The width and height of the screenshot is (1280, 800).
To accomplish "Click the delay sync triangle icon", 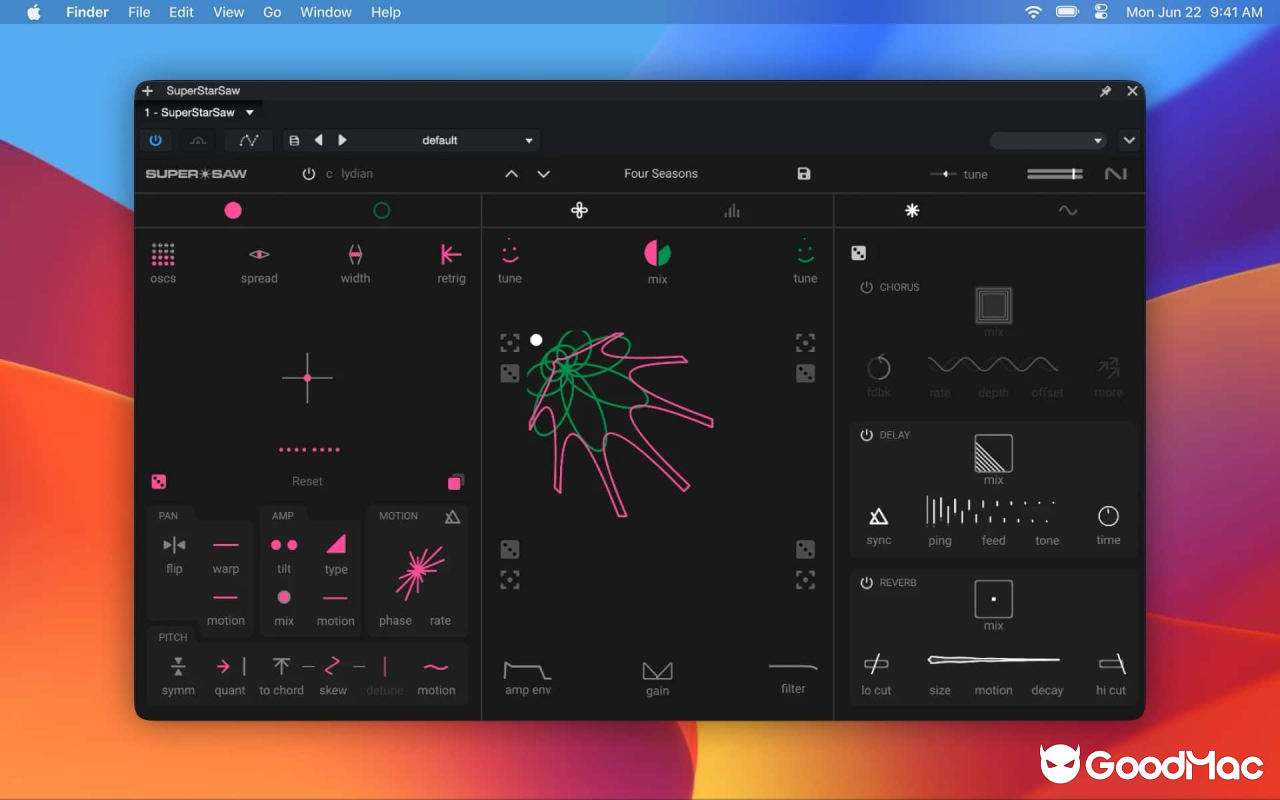I will (x=878, y=516).
